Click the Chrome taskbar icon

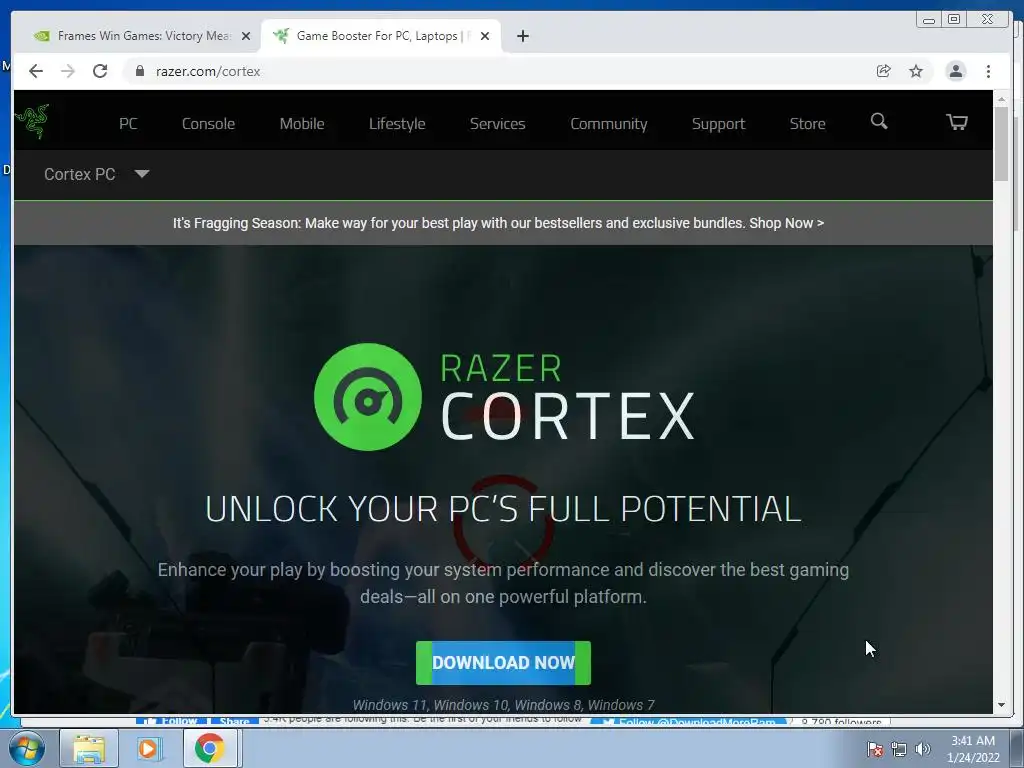tap(209, 748)
